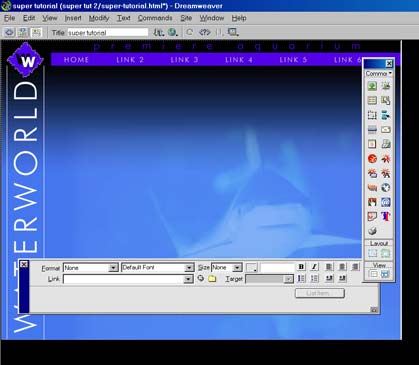419x365 pixels.
Task: Insert a Horizontal Rule
Action: (x=372, y=129)
